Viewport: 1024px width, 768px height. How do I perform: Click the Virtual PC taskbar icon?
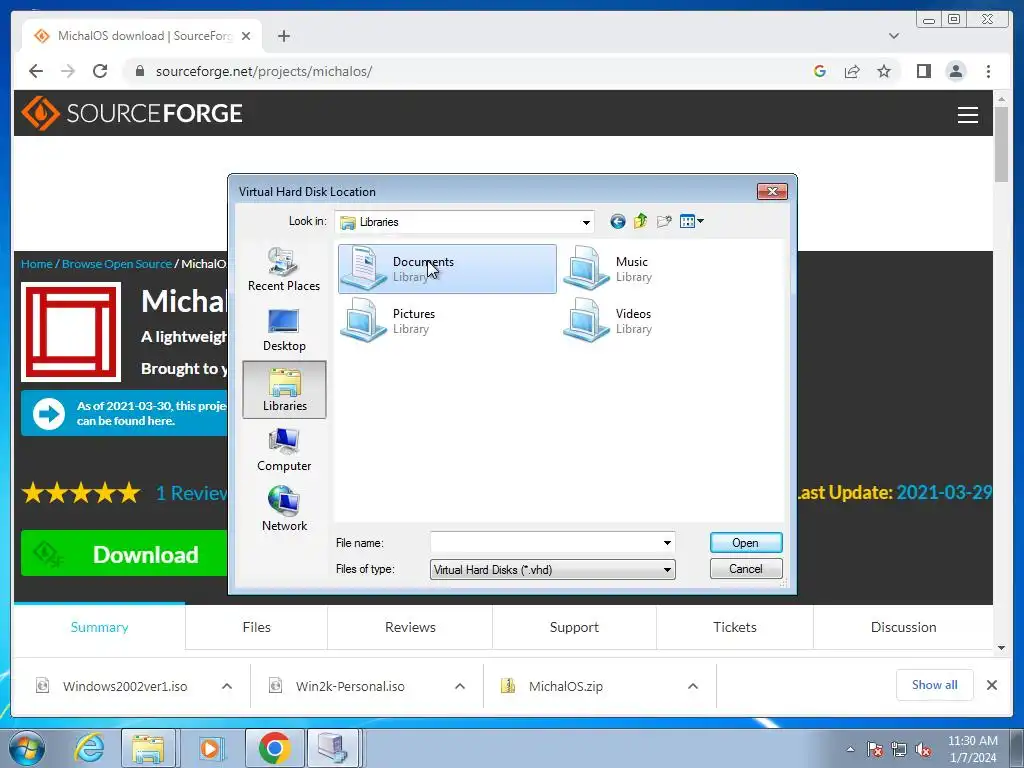[x=332, y=748]
